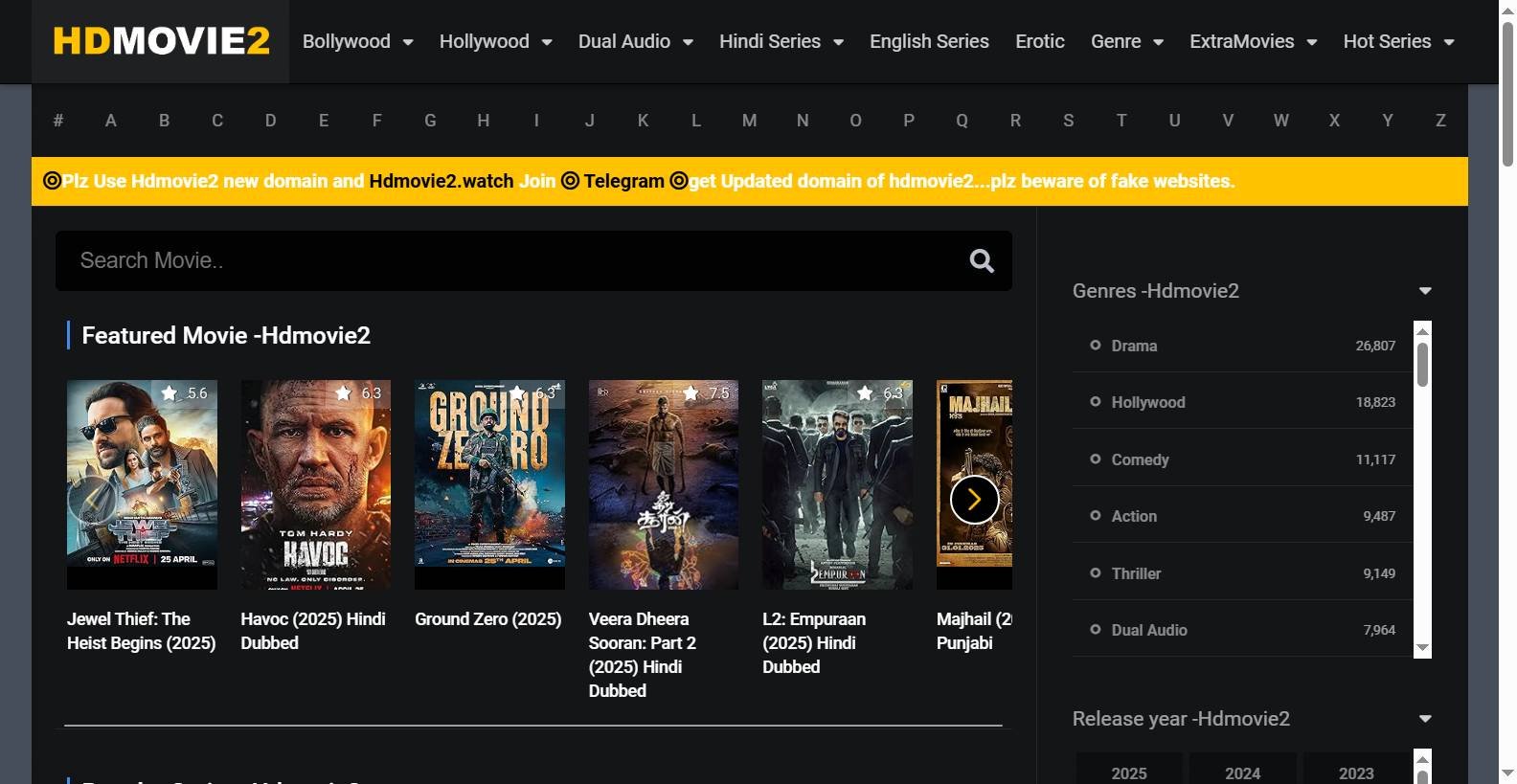Click the bullet icon beside Thriller
1517x784 pixels.
pyautogui.click(x=1095, y=572)
